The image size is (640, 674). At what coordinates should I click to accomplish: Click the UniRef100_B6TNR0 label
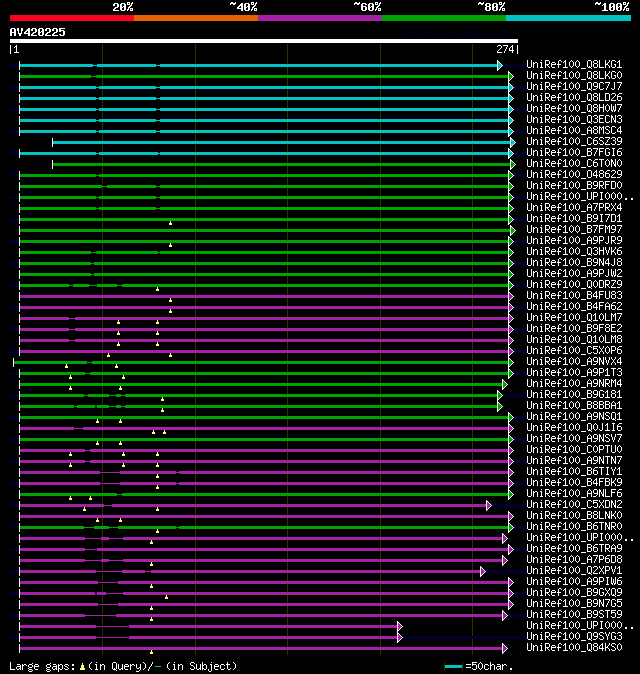(x=574, y=527)
